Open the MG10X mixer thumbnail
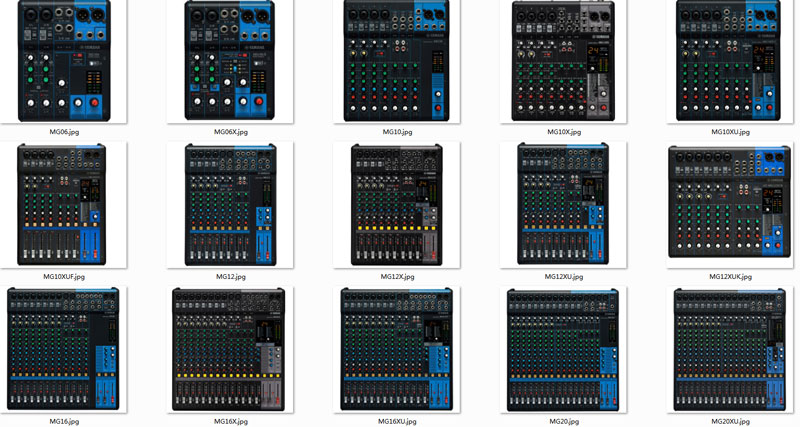Image resolution: width=800 pixels, height=427 pixels. 563,60
